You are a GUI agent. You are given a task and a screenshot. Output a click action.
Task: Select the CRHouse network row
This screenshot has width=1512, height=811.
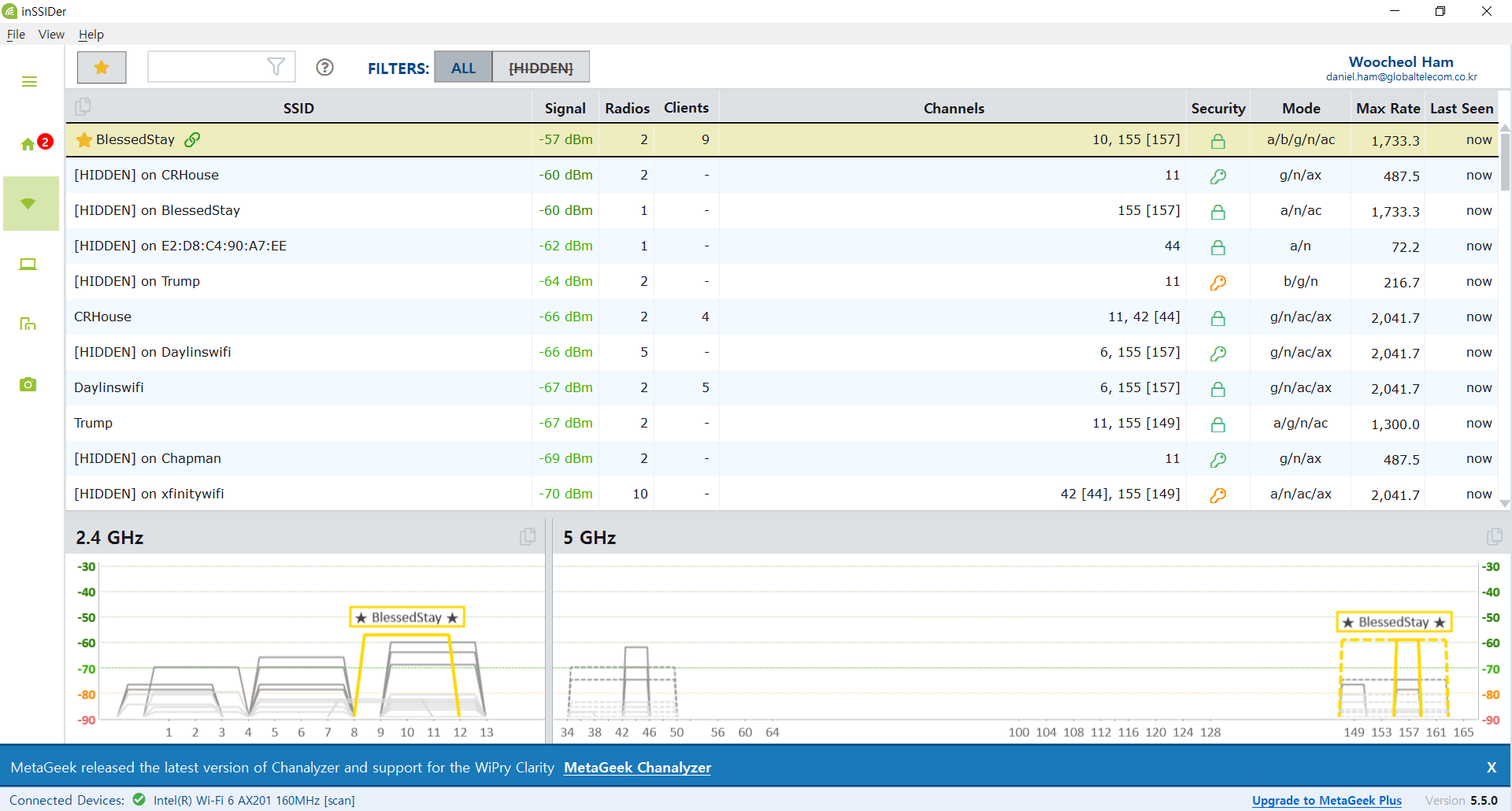[x=782, y=317]
